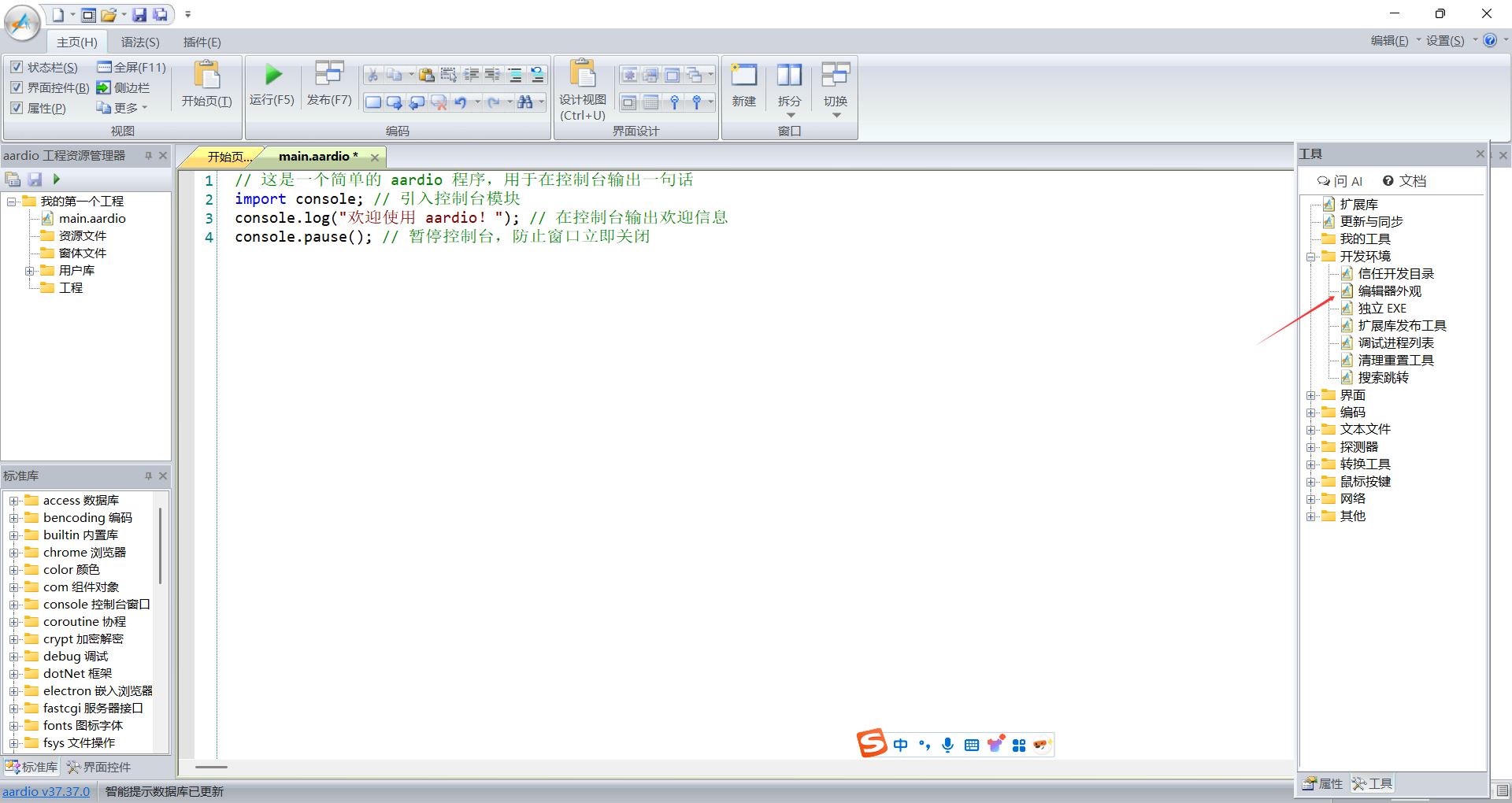Viewport: 1512px width, 803px height.
Task: Click the 新建 window button
Action: [743, 84]
